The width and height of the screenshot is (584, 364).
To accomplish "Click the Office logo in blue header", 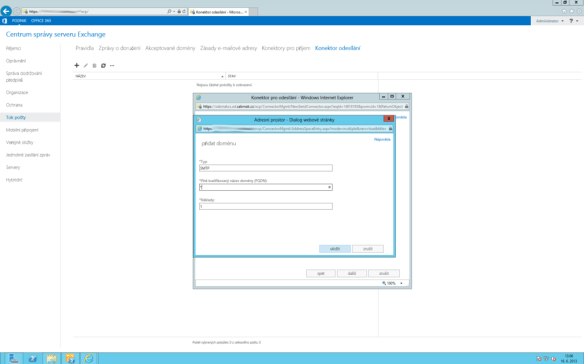I will click(5, 21).
